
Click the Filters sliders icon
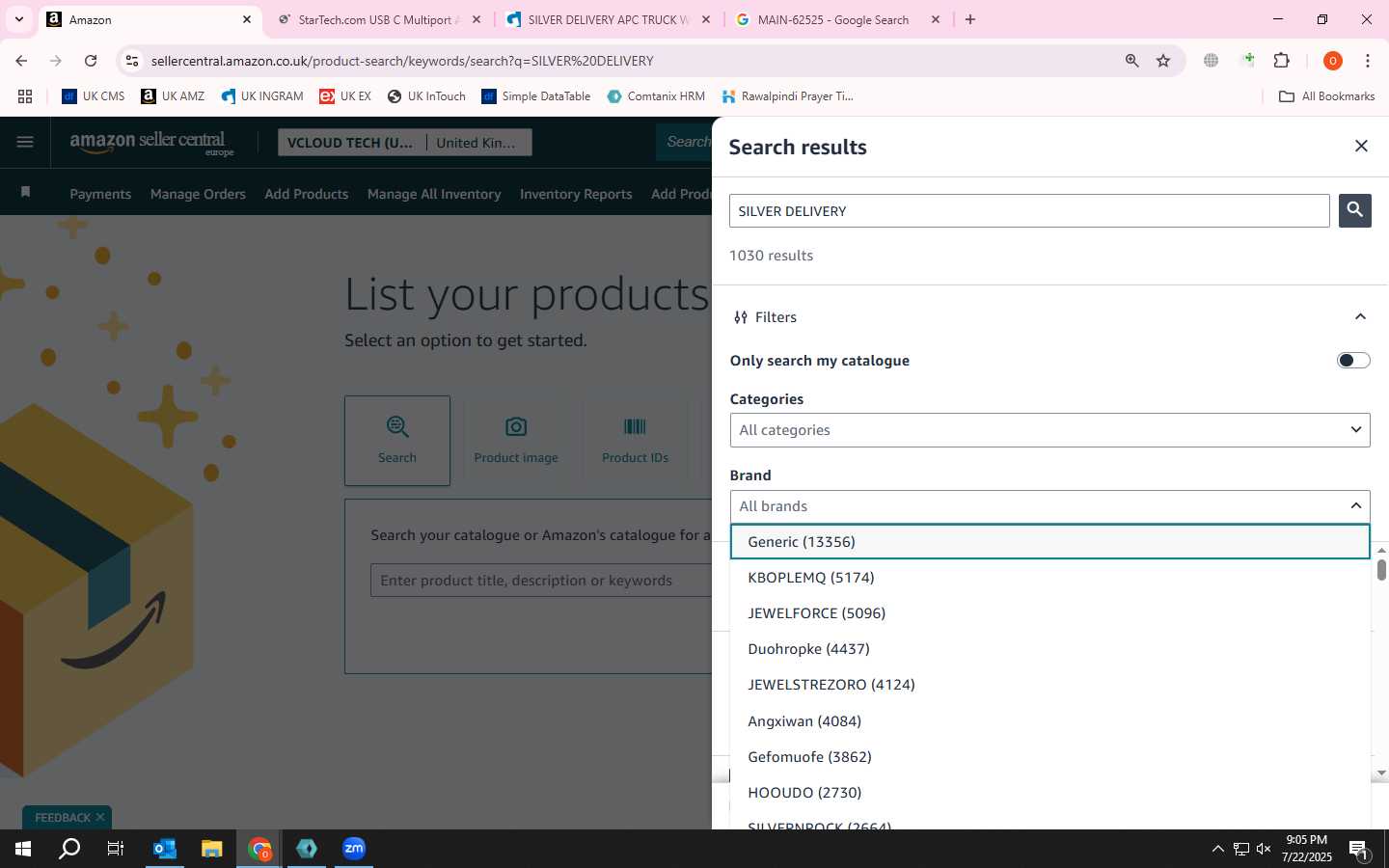click(x=740, y=317)
